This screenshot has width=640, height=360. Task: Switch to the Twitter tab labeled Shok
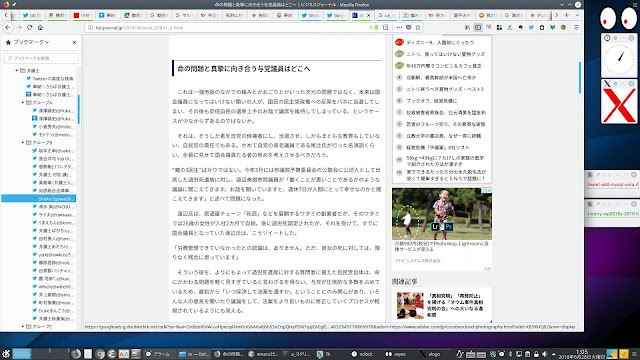[x=310, y=15]
